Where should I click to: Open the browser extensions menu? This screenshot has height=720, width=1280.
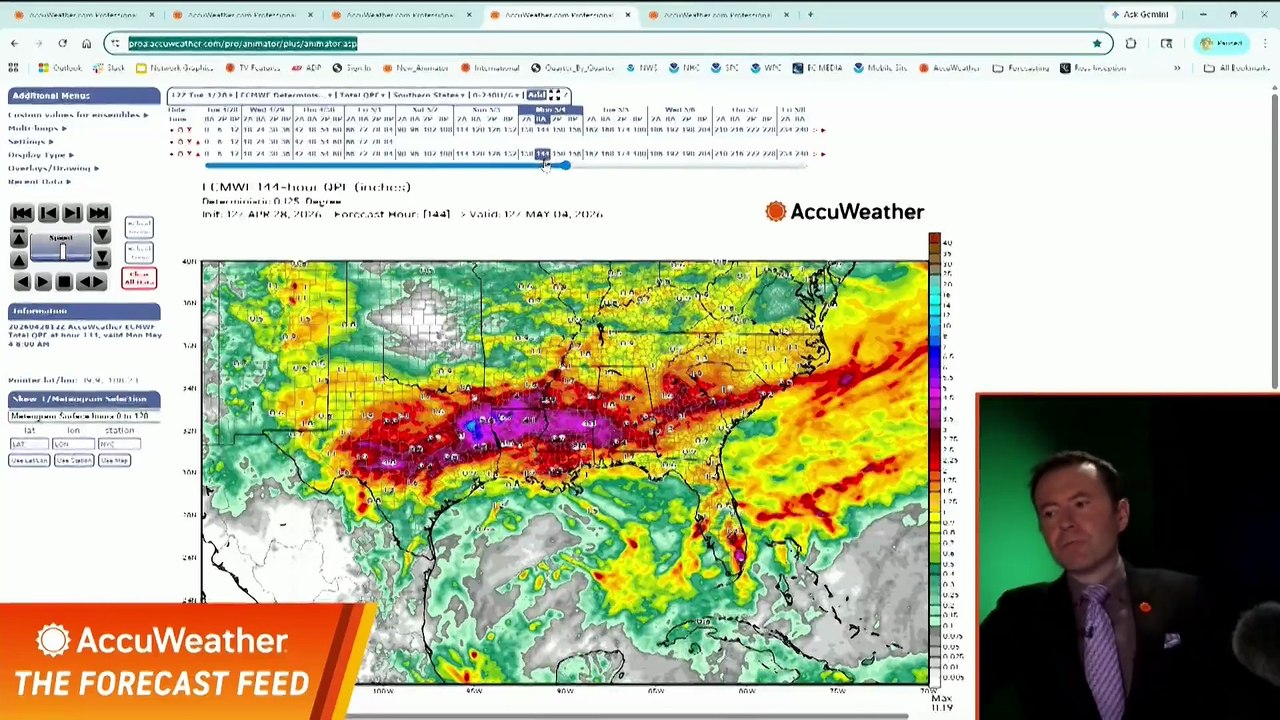coord(1131,43)
